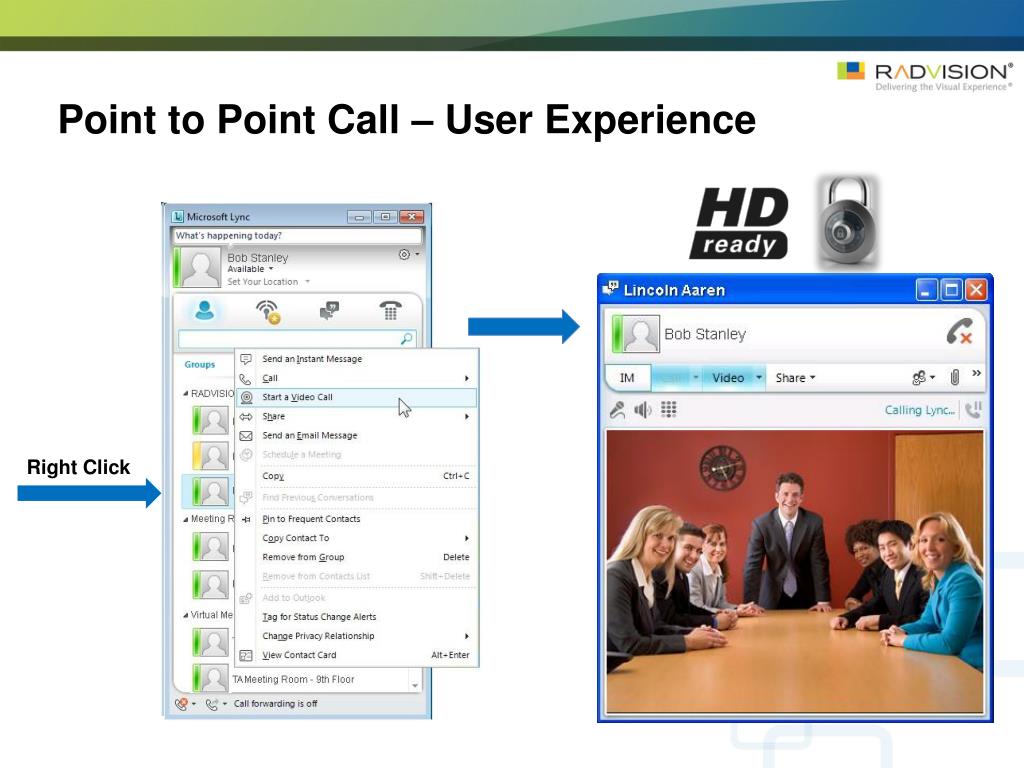Open the Available status dropdown
Screen dimensions: 1024x768
tap(250, 269)
